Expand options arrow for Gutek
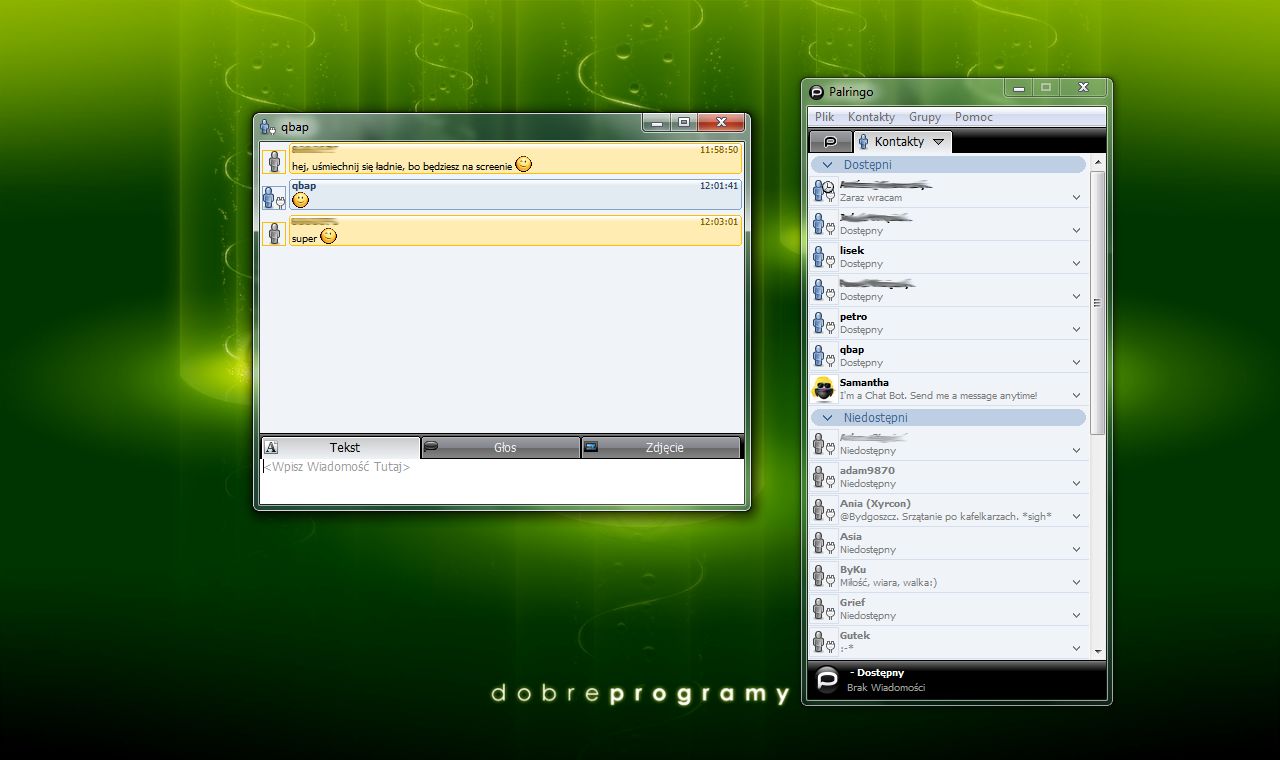The image size is (1280, 760). click(x=1076, y=649)
